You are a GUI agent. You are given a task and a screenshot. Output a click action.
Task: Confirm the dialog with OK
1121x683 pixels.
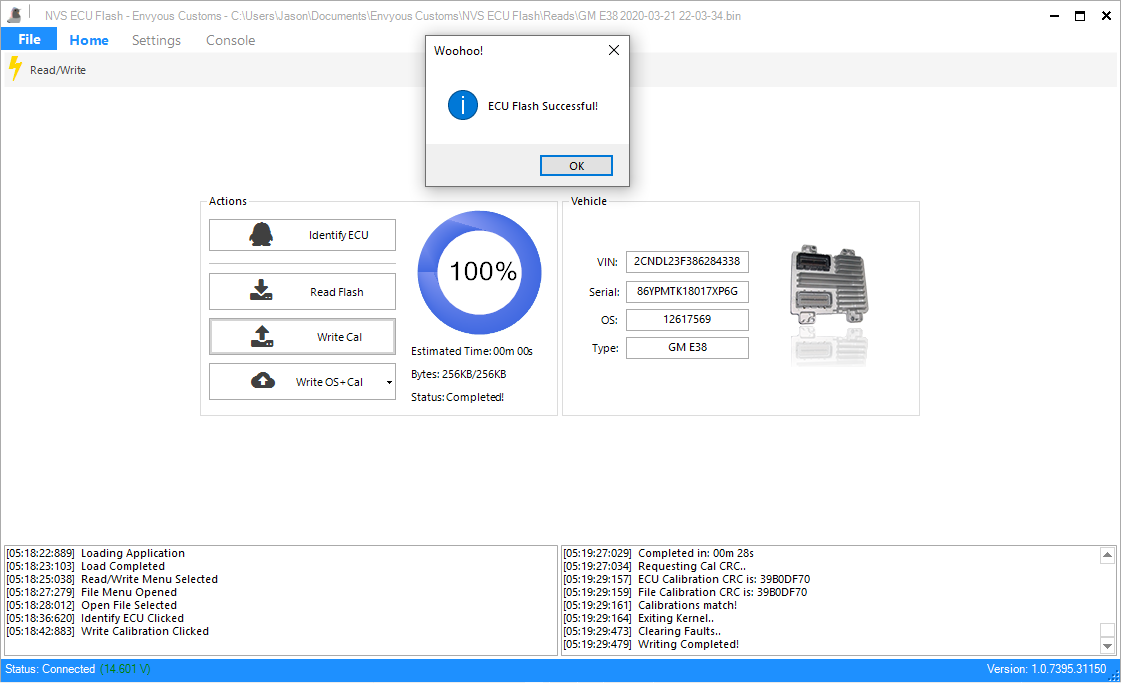point(576,165)
